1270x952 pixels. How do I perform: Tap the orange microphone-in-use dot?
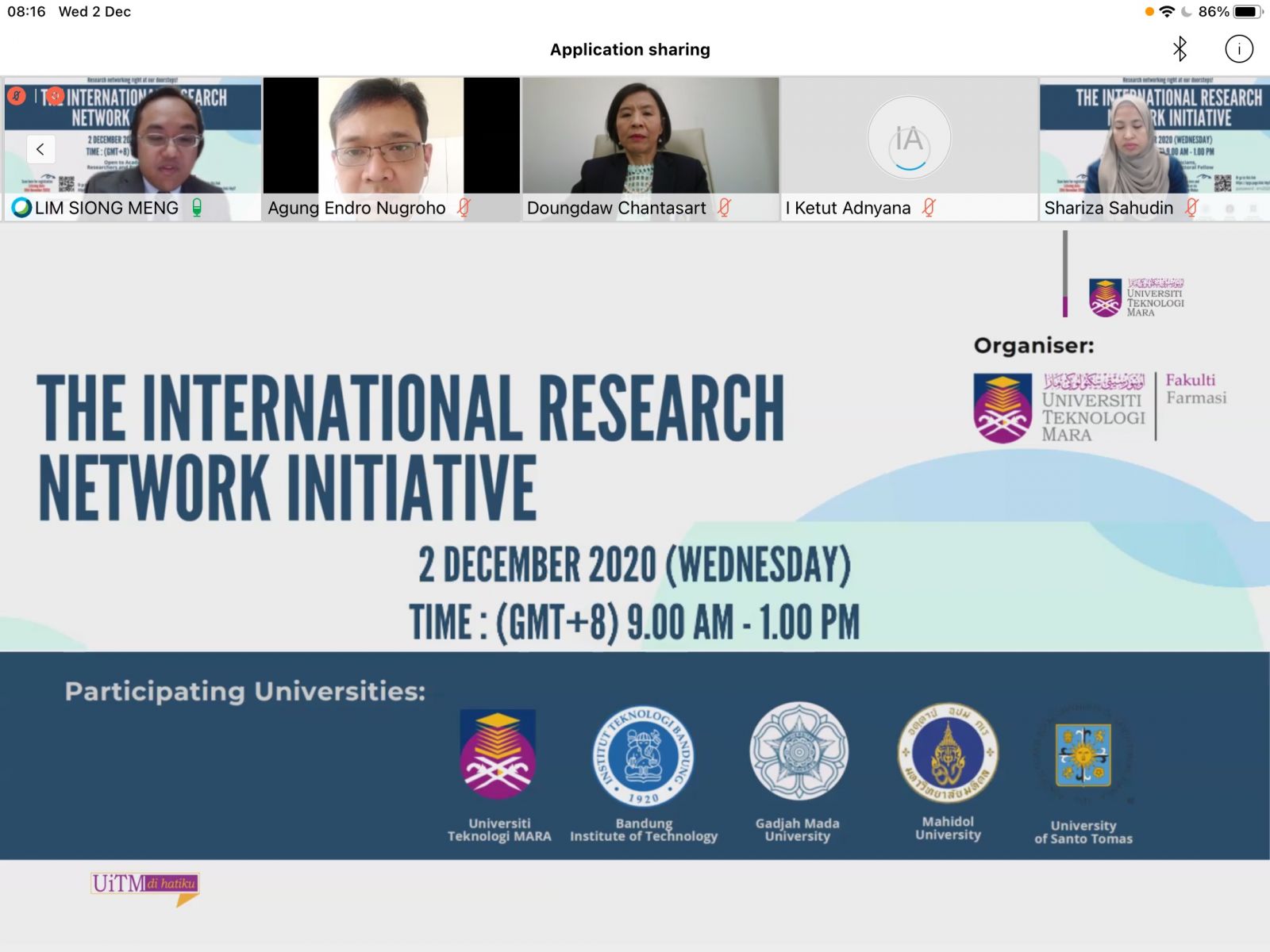tap(1149, 12)
